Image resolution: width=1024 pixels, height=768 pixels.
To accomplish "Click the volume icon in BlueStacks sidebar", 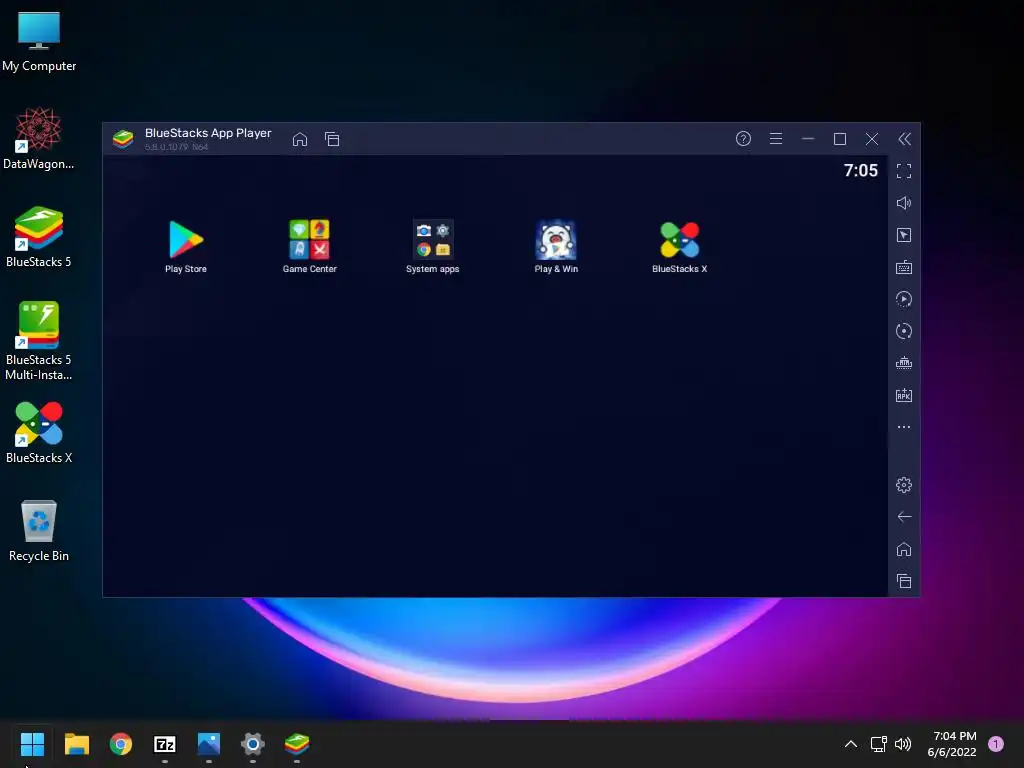I will coord(904,203).
